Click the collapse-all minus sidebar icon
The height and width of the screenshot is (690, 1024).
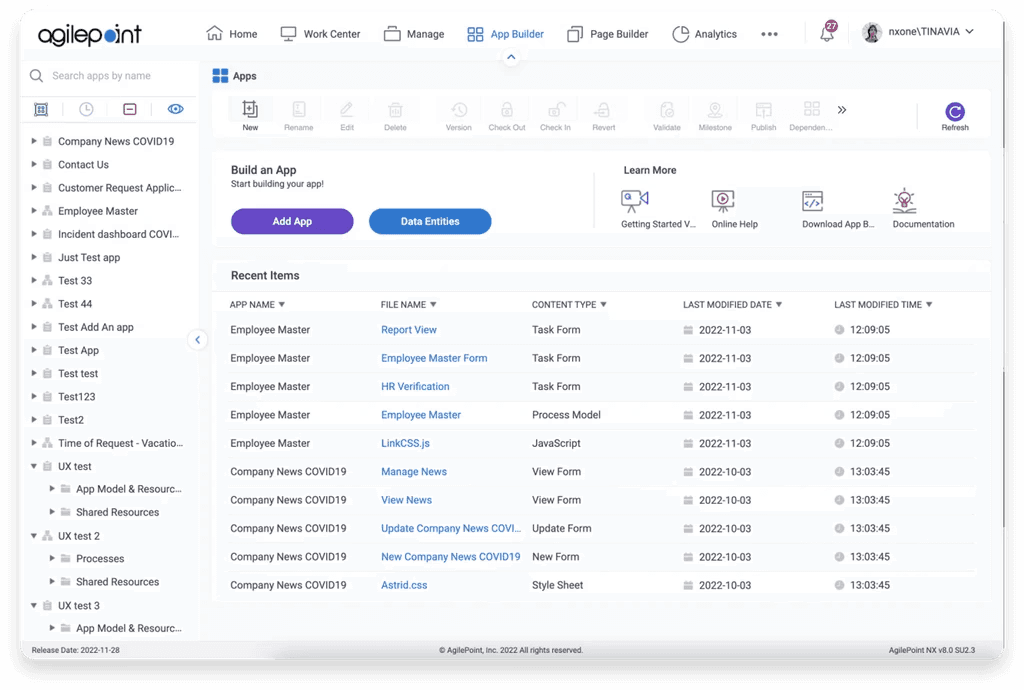click(130, 109)
